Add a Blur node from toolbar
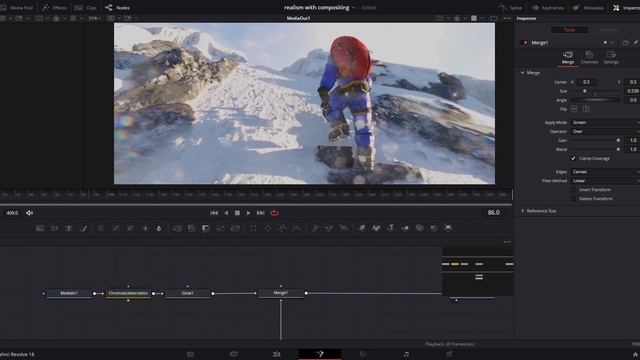This screenshot has height=360, width=640. pyautogui.click(x=159, y=228)
